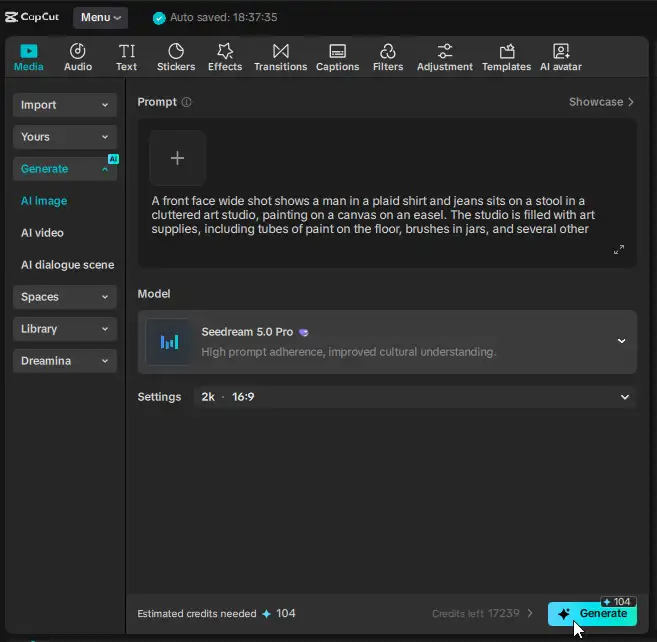Expand the prompt text box with arrows icon
657x642 pixels.
pyautogui.click(x=618, y=249)
